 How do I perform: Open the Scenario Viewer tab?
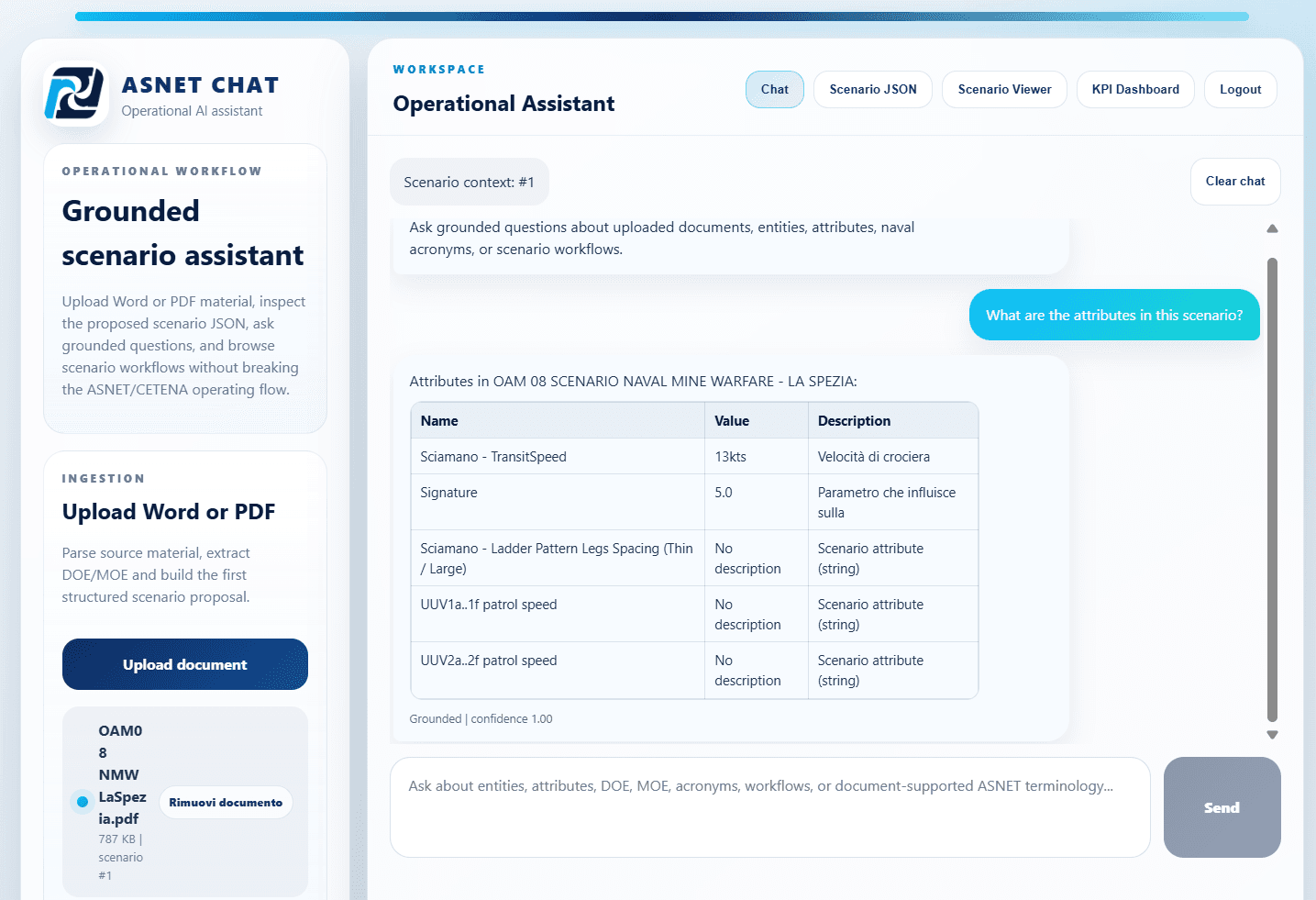pyautogui.click(x=1004, y=89)
